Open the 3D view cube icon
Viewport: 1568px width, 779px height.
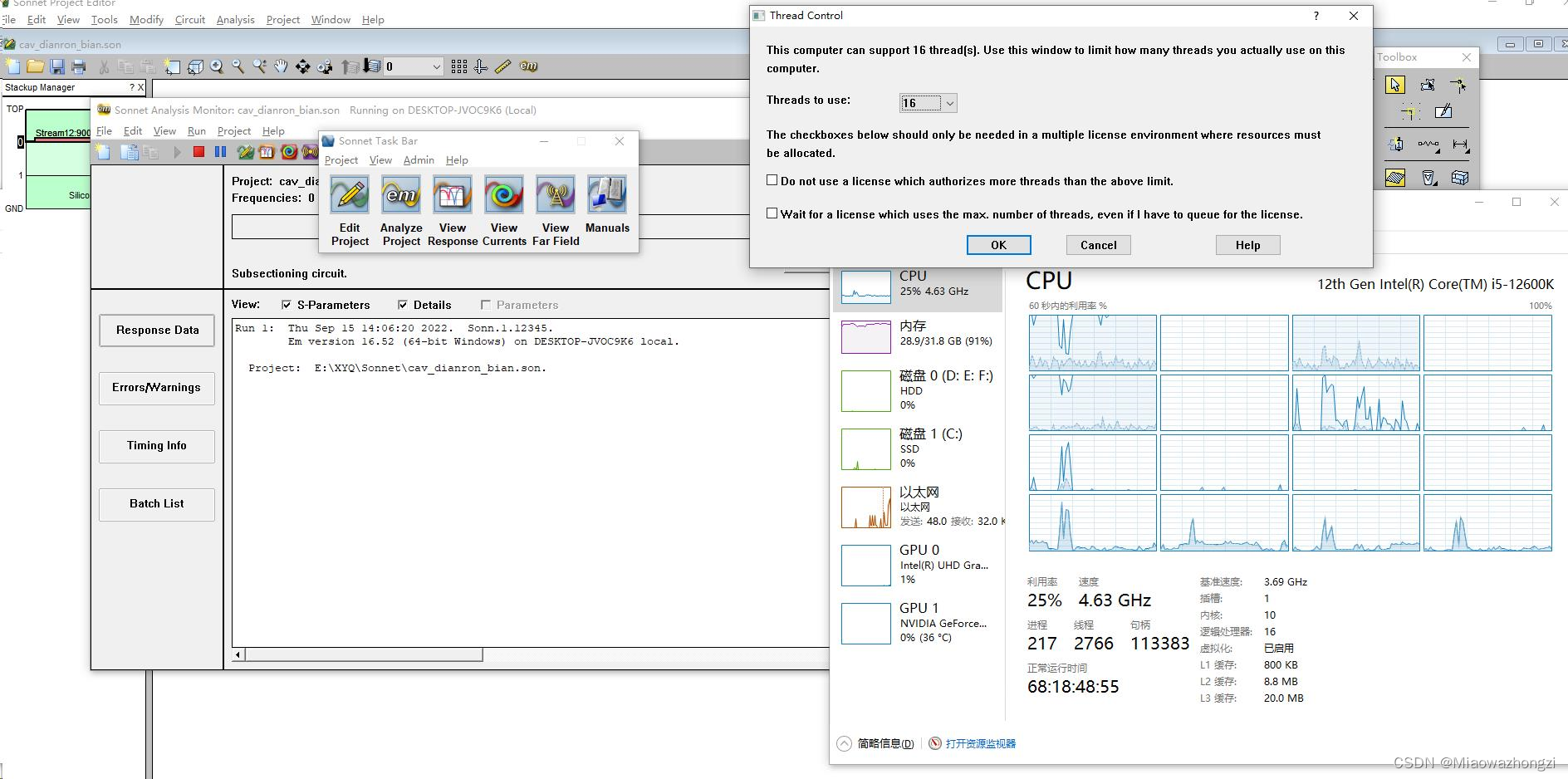click(195, 66)
